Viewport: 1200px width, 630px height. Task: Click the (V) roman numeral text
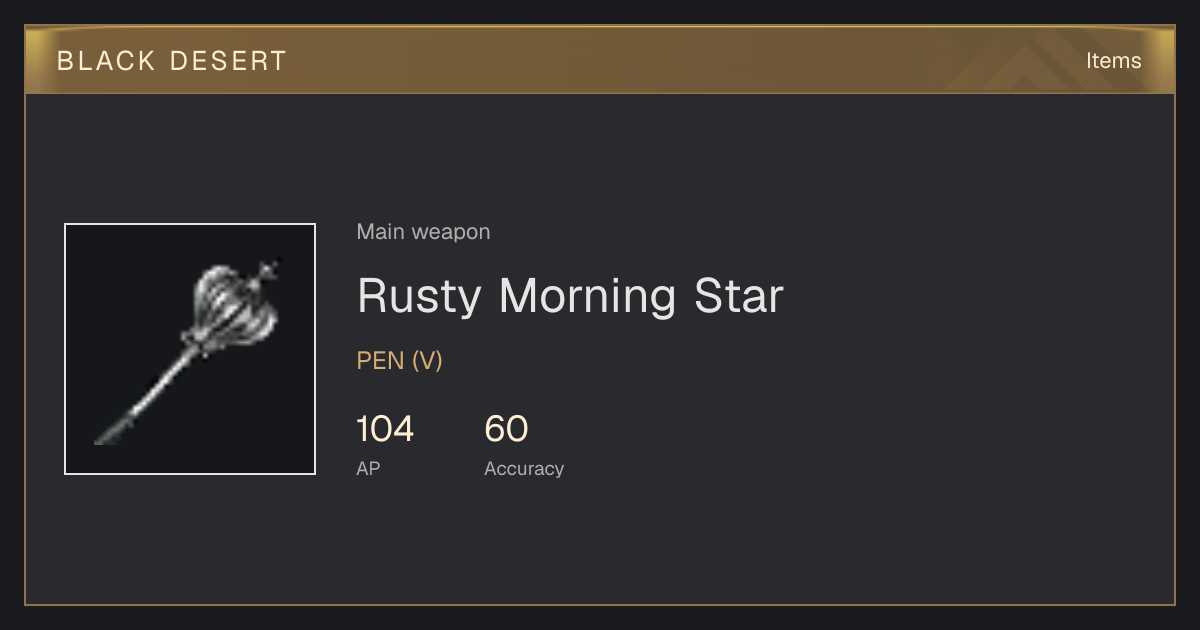427,361
